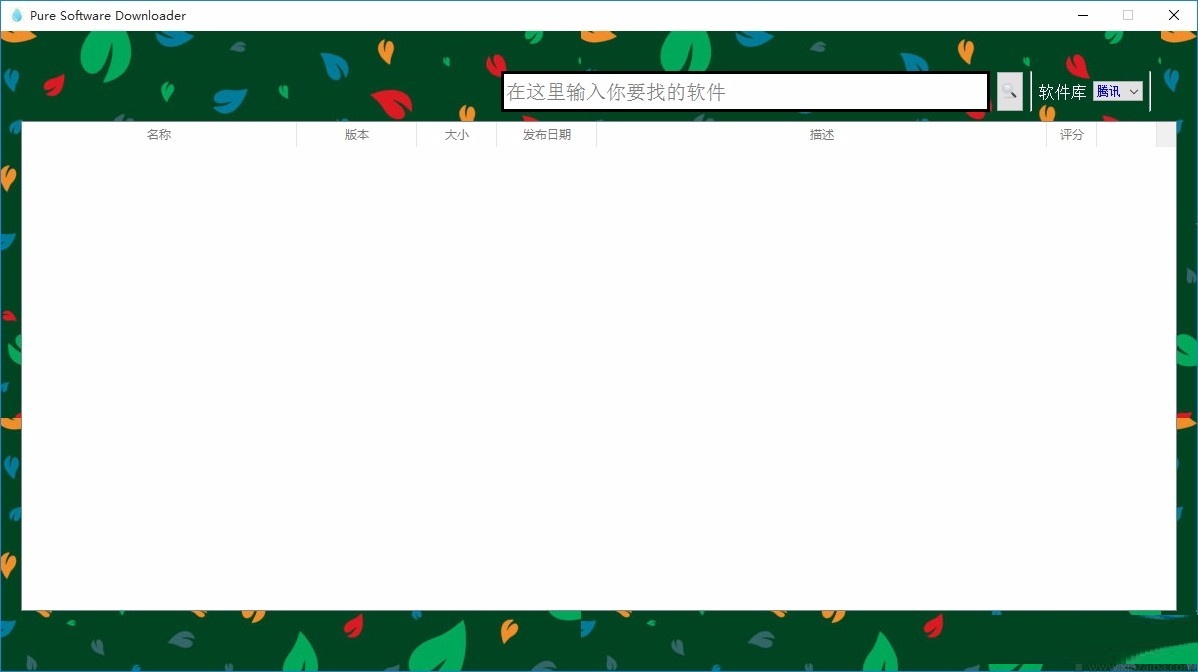This screenshot has width=1198, height=672.
Task: Close the Pure Software Downloader window
Action: click(1174, 15)
